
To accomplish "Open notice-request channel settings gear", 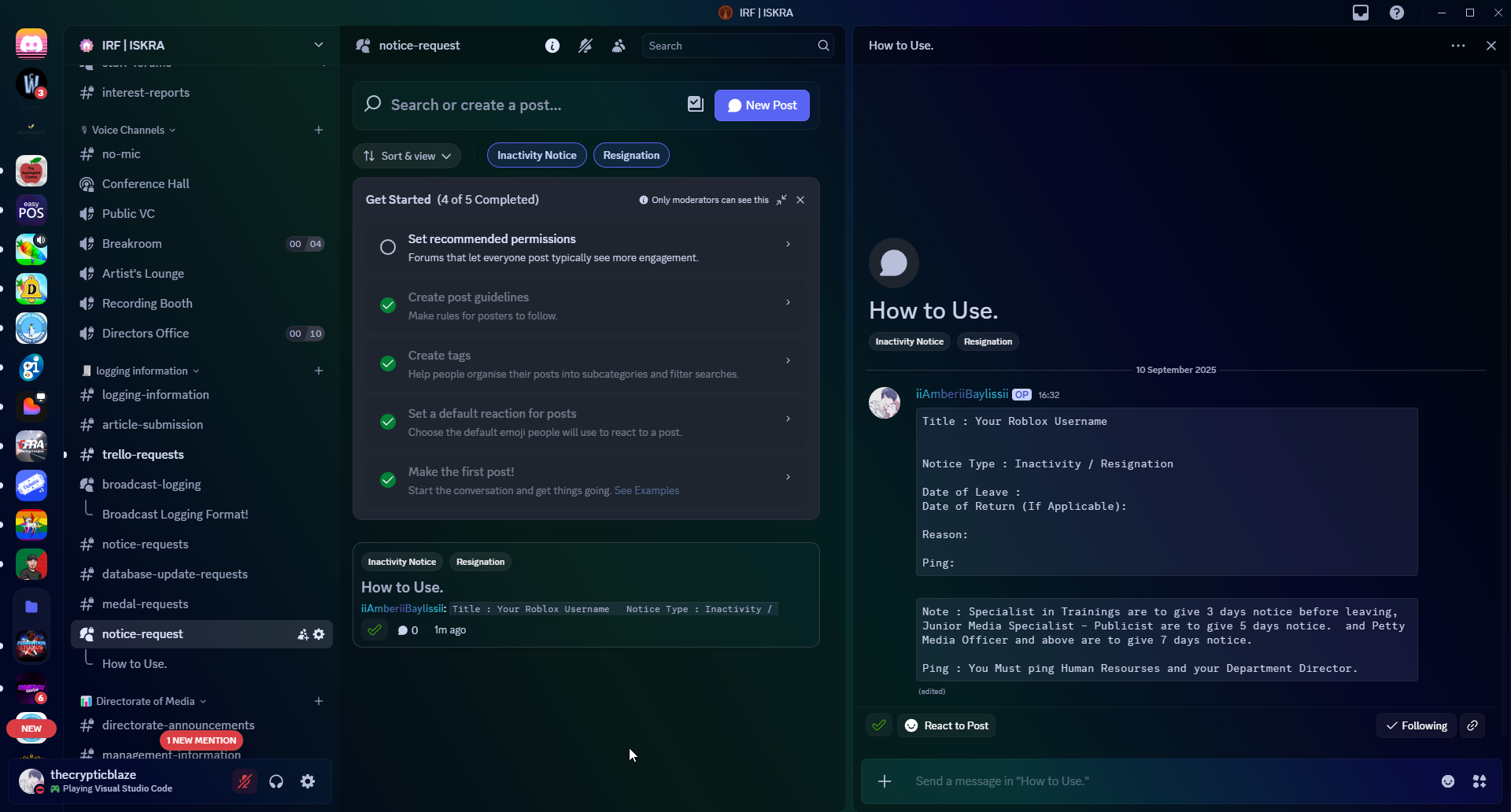I will 319,634.
